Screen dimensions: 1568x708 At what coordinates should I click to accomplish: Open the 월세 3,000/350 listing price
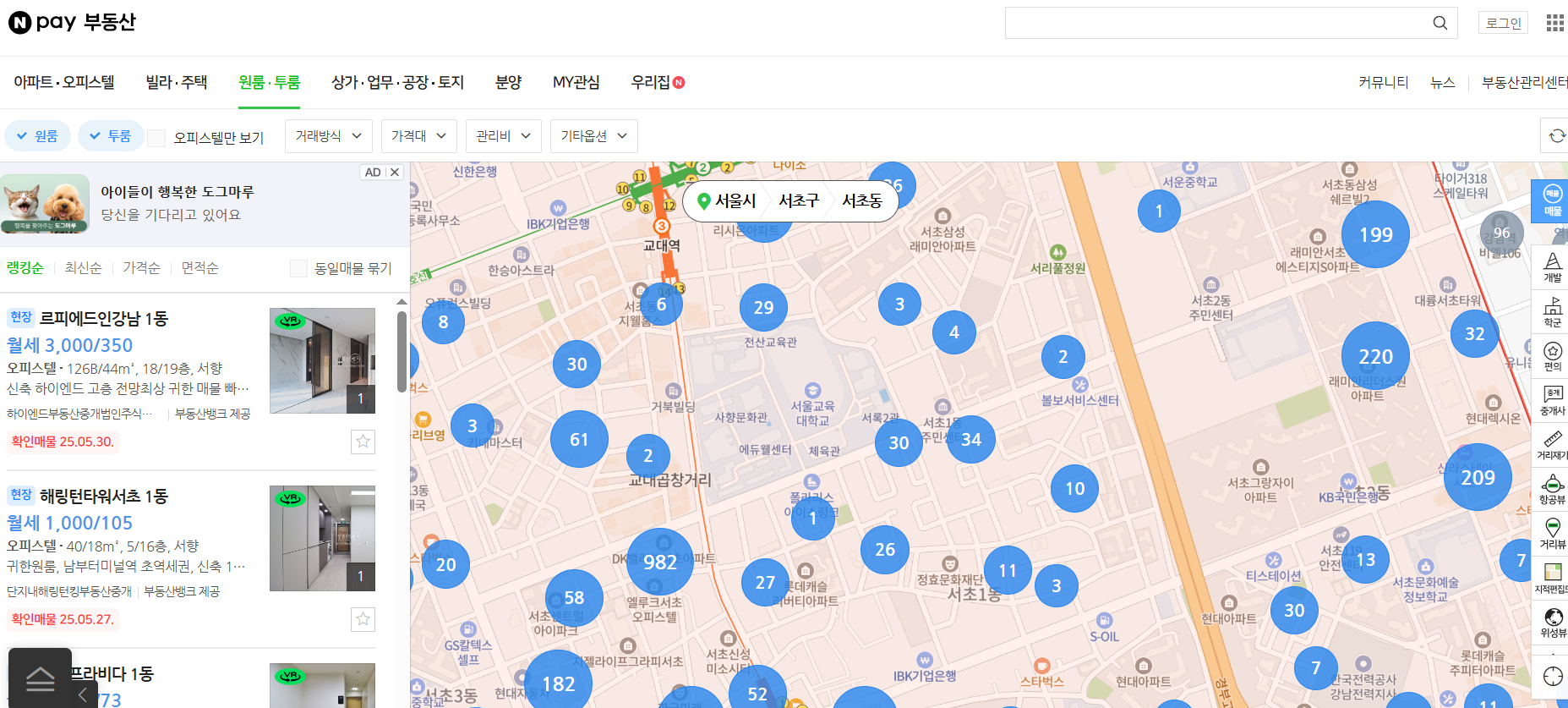tap(69, 345)
